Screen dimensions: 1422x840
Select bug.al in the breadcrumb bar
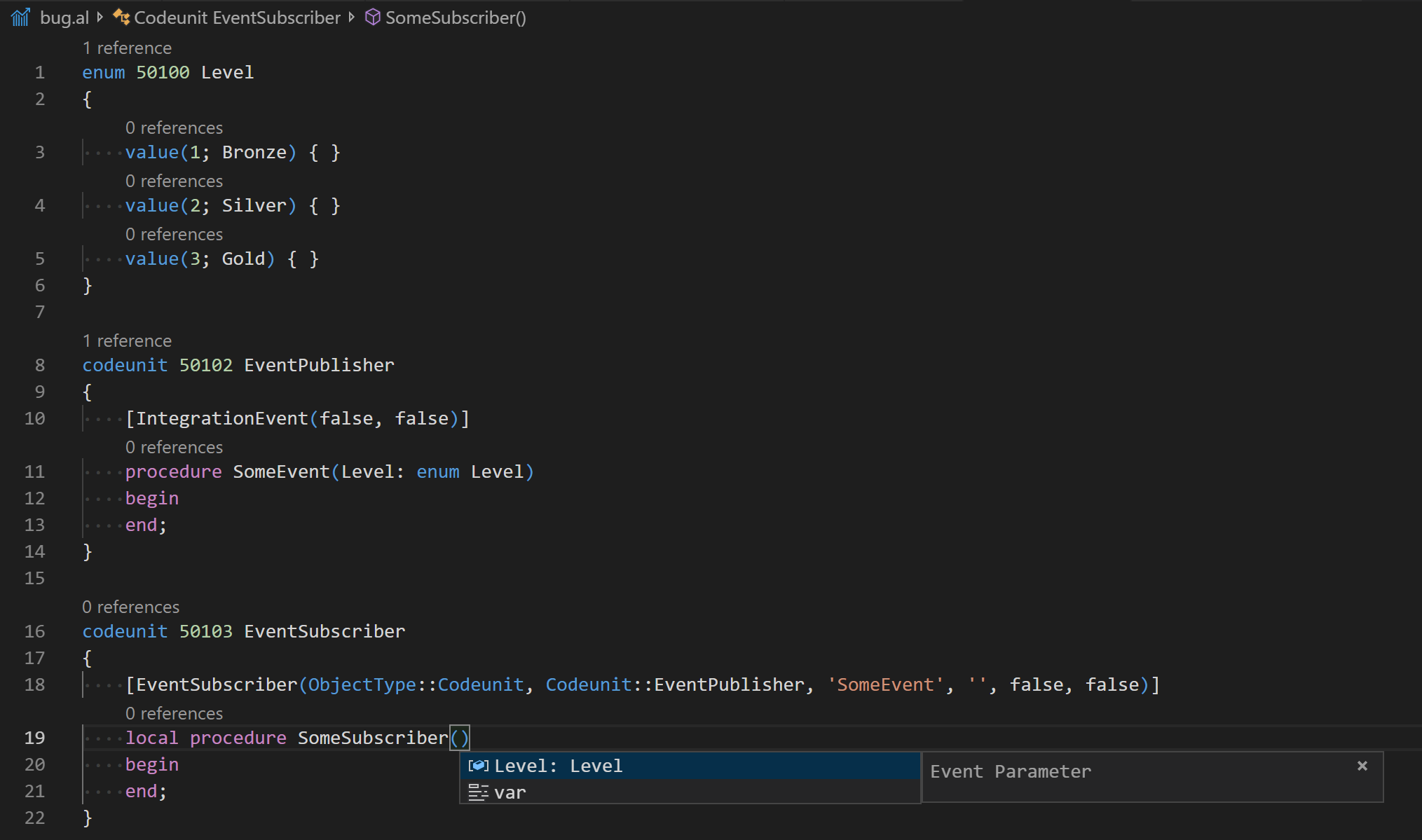[x=64, y=17]
